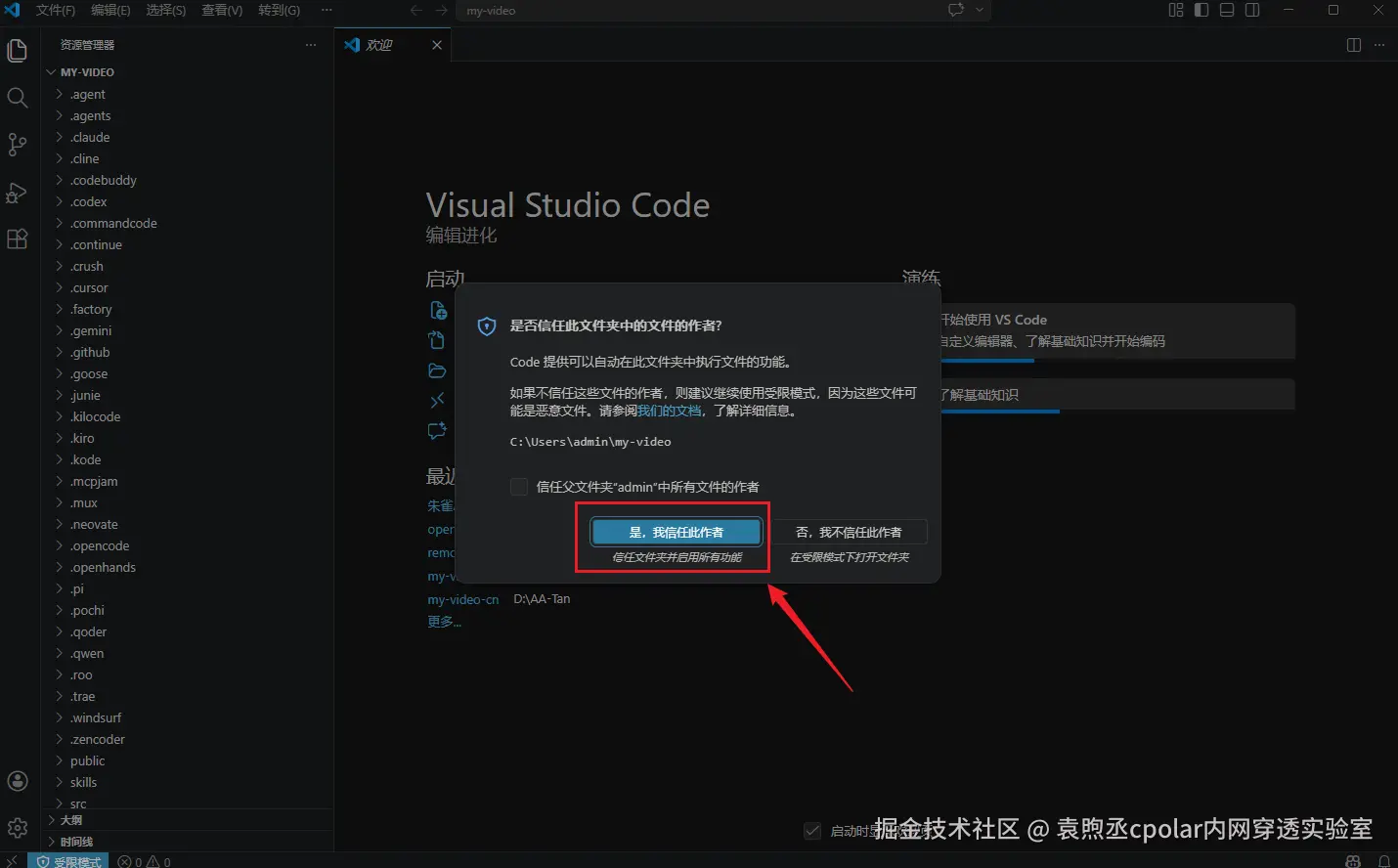Close the 欢迎 tab

[437, 45]
